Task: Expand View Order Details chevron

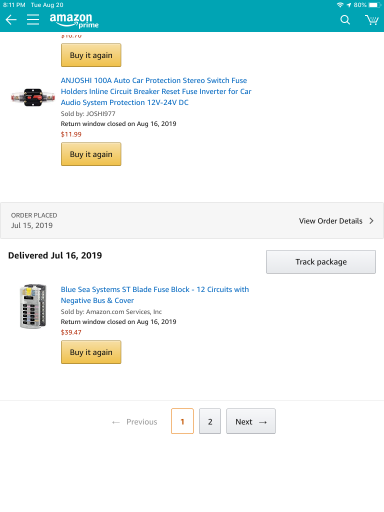Action: pos(371,221)
